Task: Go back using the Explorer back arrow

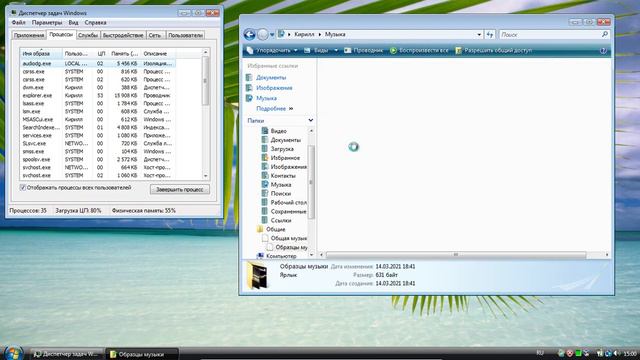Action: click(249, 35)
